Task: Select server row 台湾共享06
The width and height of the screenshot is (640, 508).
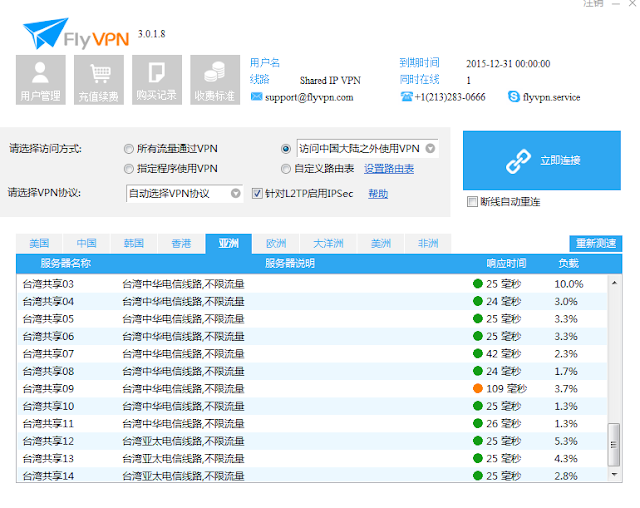Action: pos(312,336)
